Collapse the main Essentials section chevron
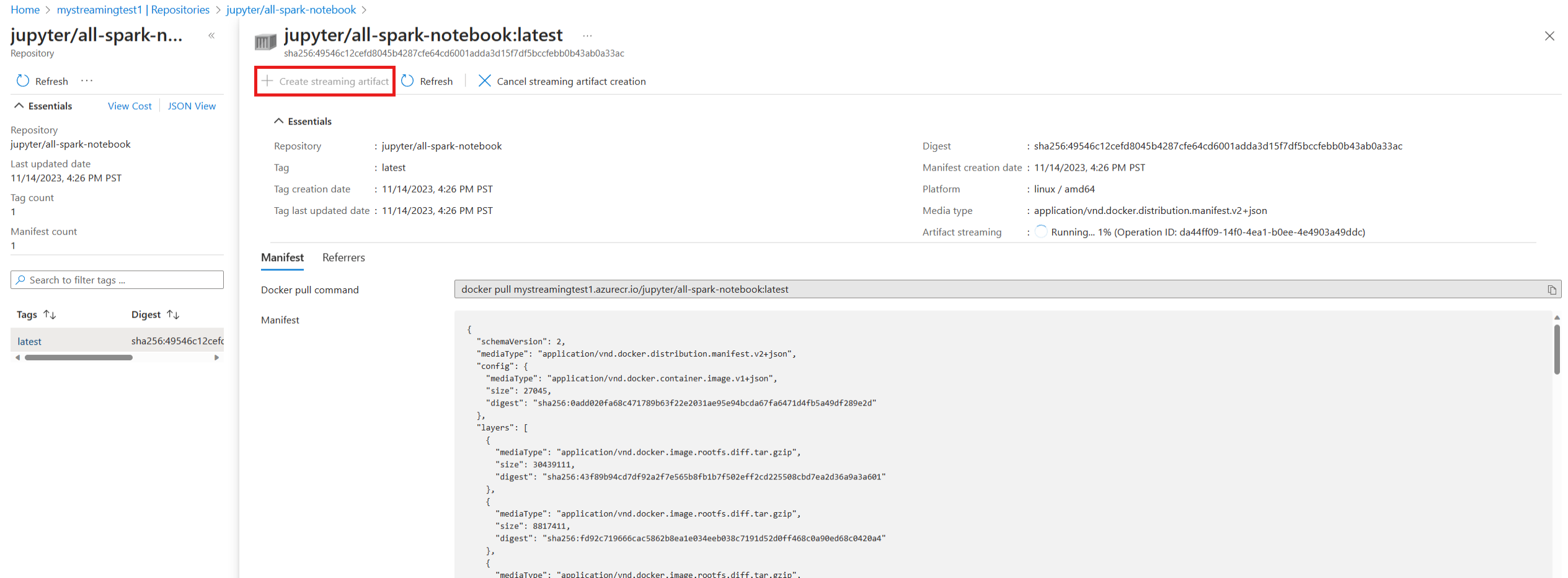This screenshot has height=578, width=1568. 279,122
